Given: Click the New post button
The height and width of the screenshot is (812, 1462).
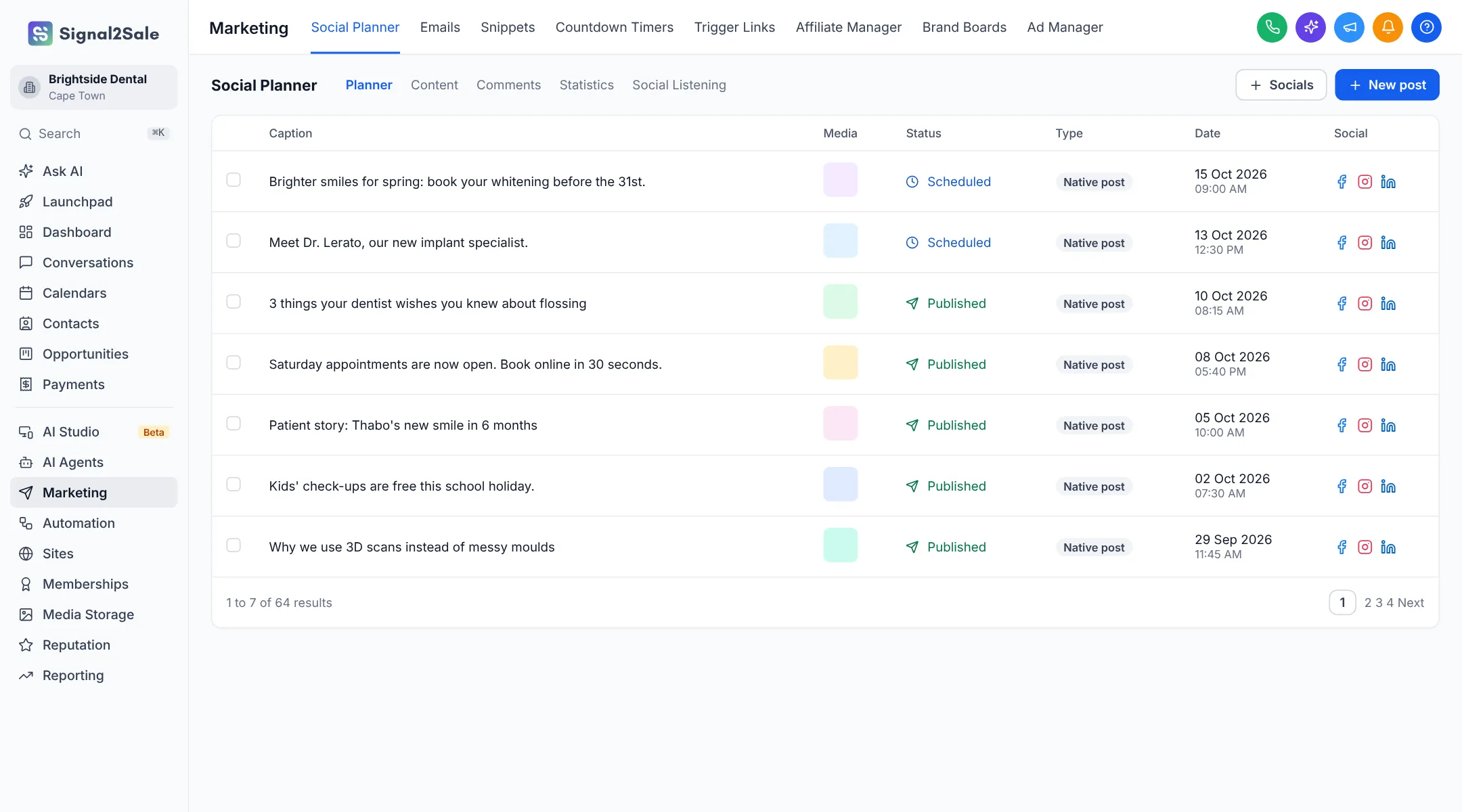Looking at the screenshot, I should pos(1387,85).
